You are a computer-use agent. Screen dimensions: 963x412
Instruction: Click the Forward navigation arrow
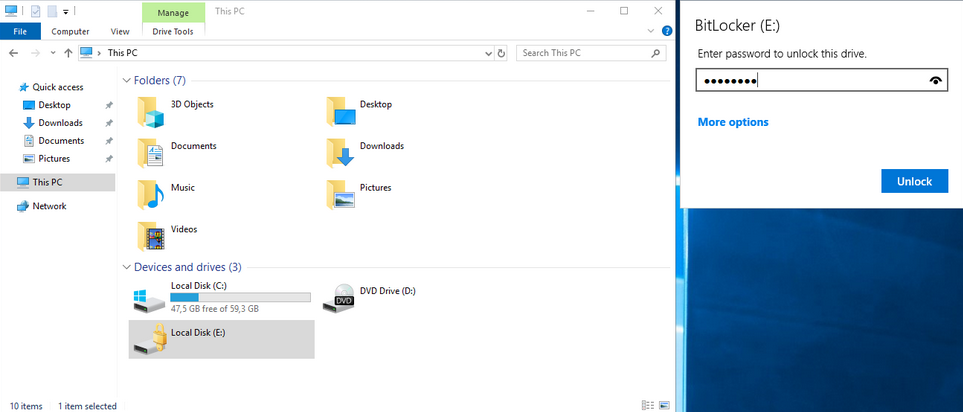34,53
